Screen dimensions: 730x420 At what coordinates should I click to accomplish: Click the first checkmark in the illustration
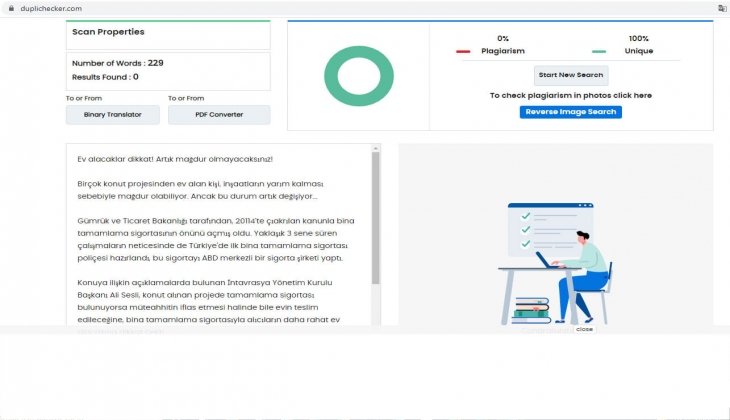(x=525, y=214)
